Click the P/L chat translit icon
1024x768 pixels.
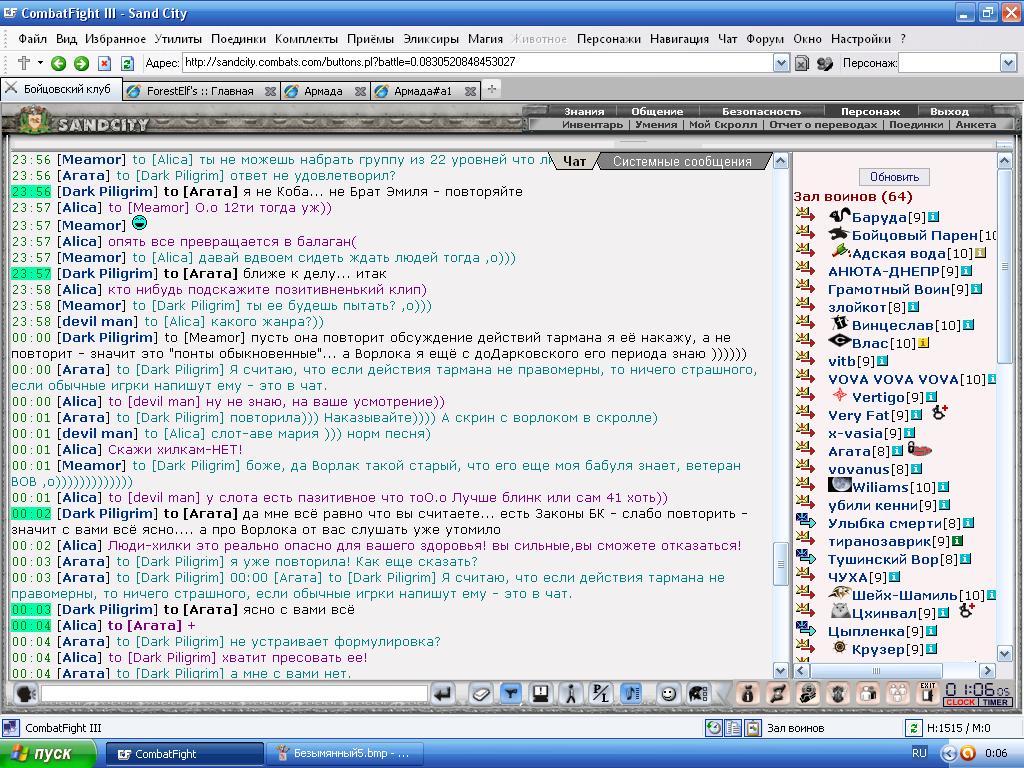(x=600, y=694)
